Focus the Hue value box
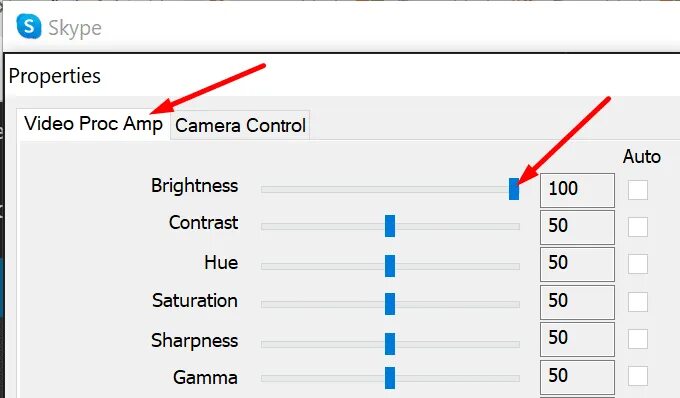680x398 pixels. (577, 264)
